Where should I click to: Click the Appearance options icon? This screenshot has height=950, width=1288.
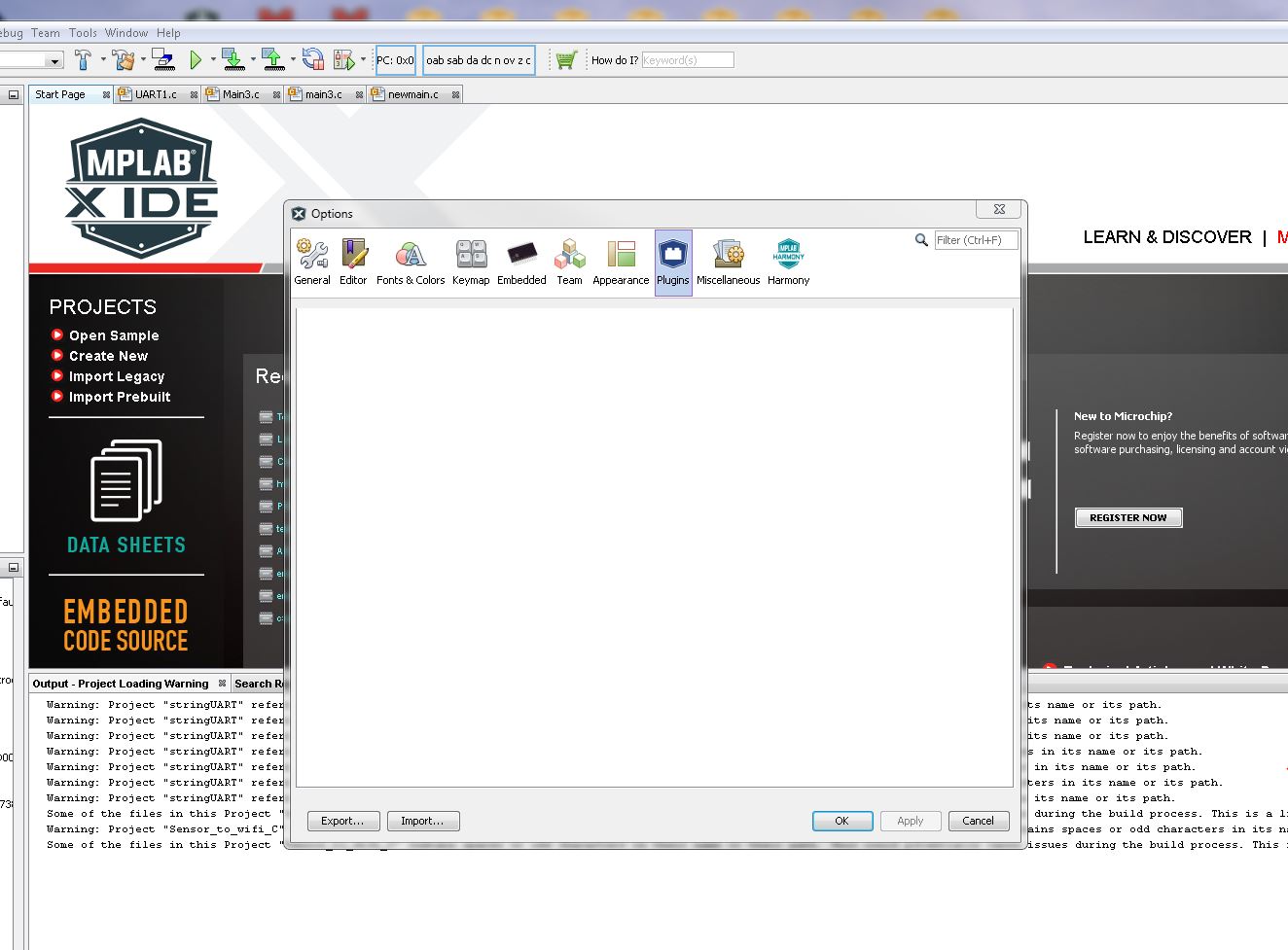coord(621,262)
